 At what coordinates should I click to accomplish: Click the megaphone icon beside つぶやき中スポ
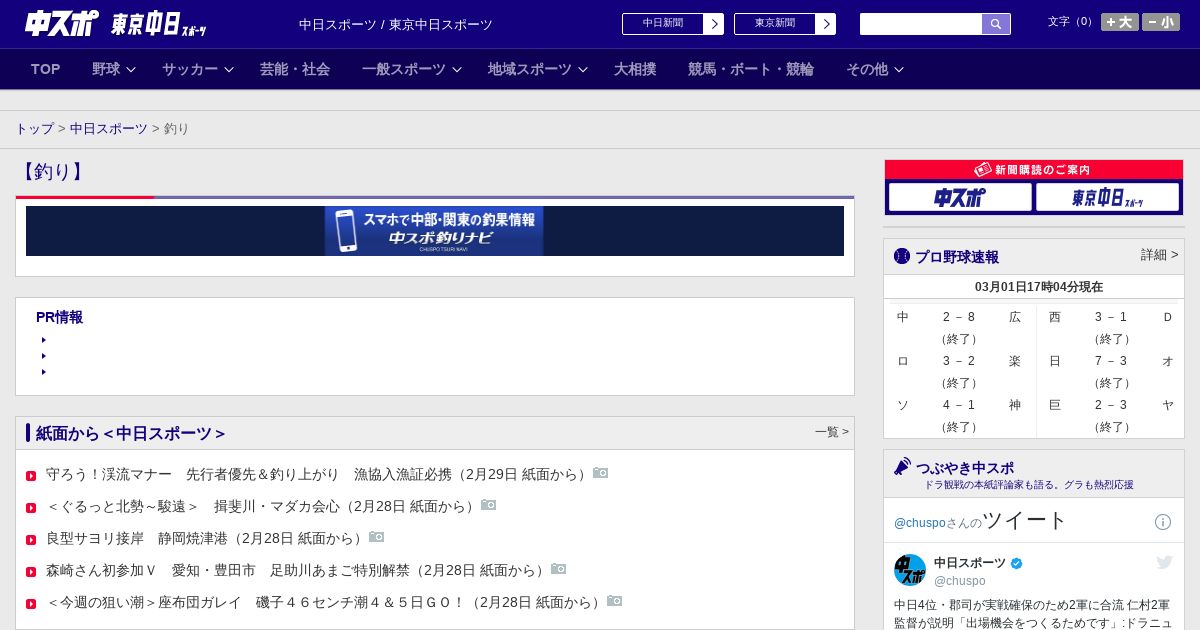[902, 467]
